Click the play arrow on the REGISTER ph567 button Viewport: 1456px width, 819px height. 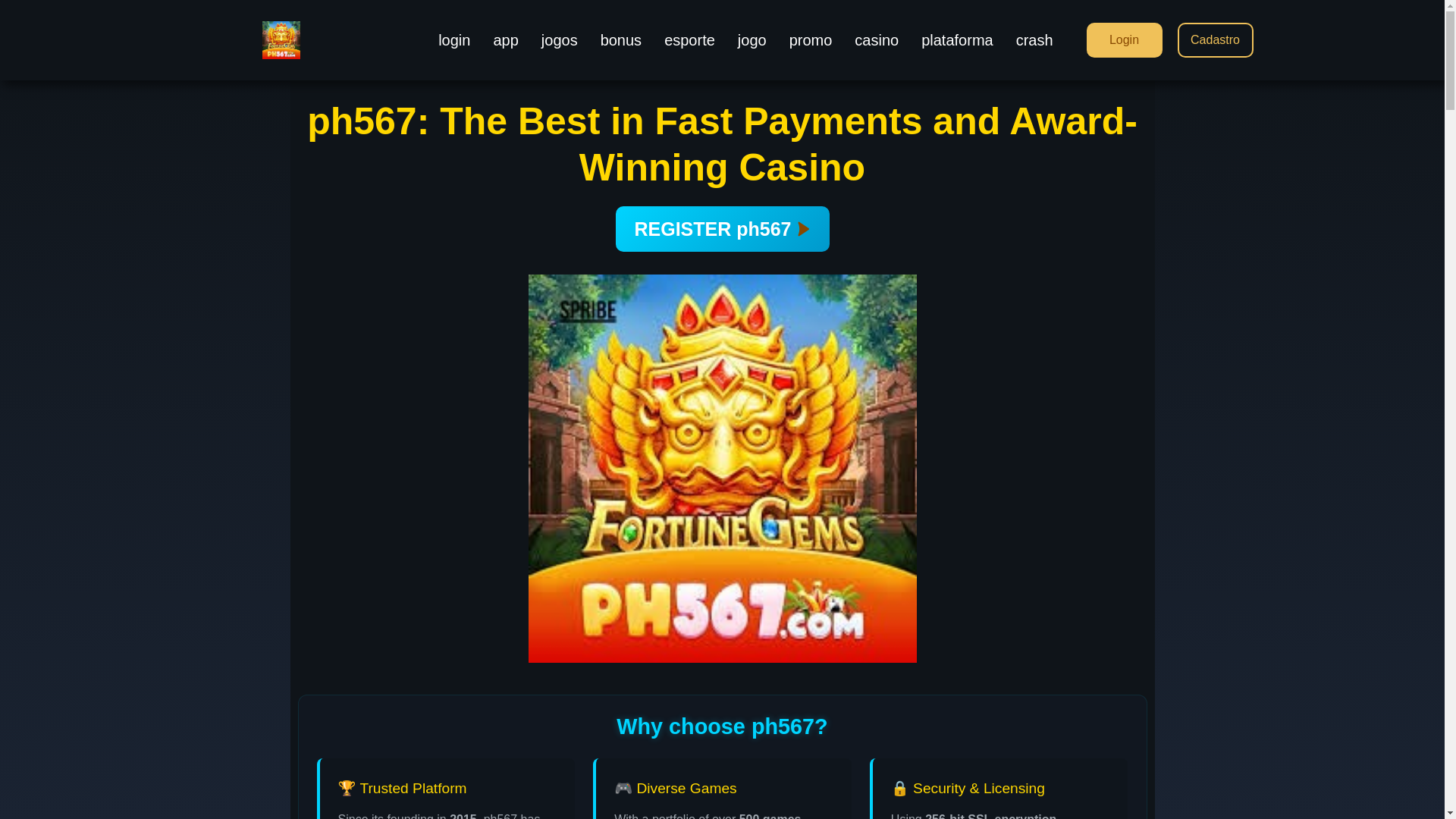click(804, 229)
